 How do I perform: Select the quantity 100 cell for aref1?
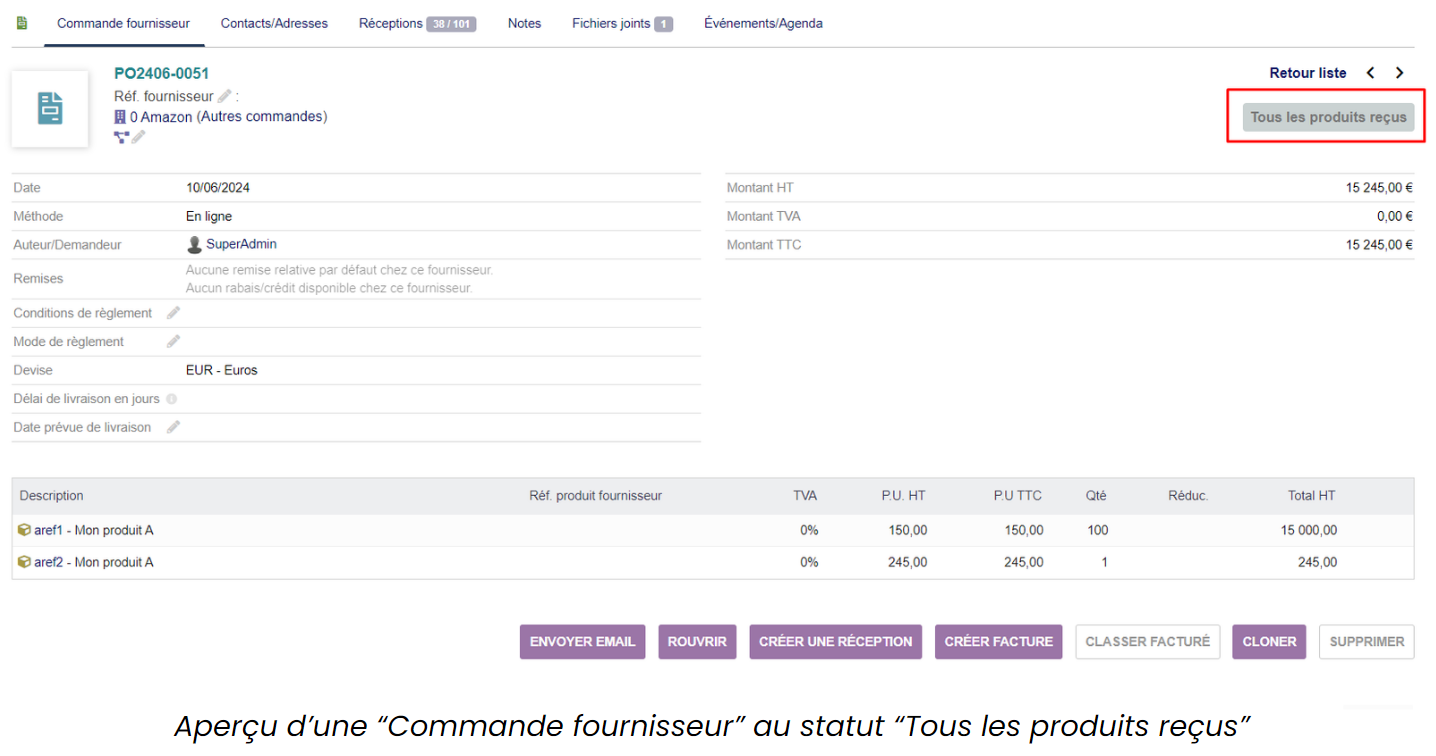(x=1098, y=530)
